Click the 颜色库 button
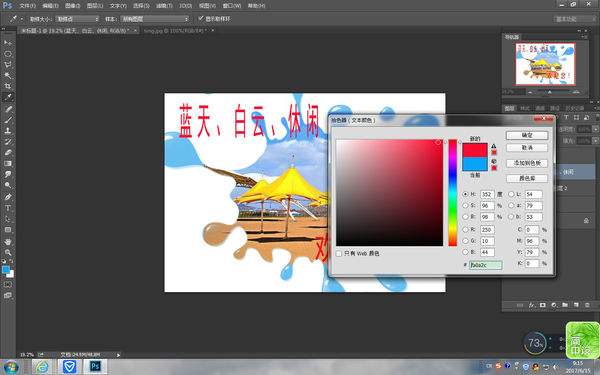Image resolution: width=600 pixels, height=375 pixels. (527, 178)
